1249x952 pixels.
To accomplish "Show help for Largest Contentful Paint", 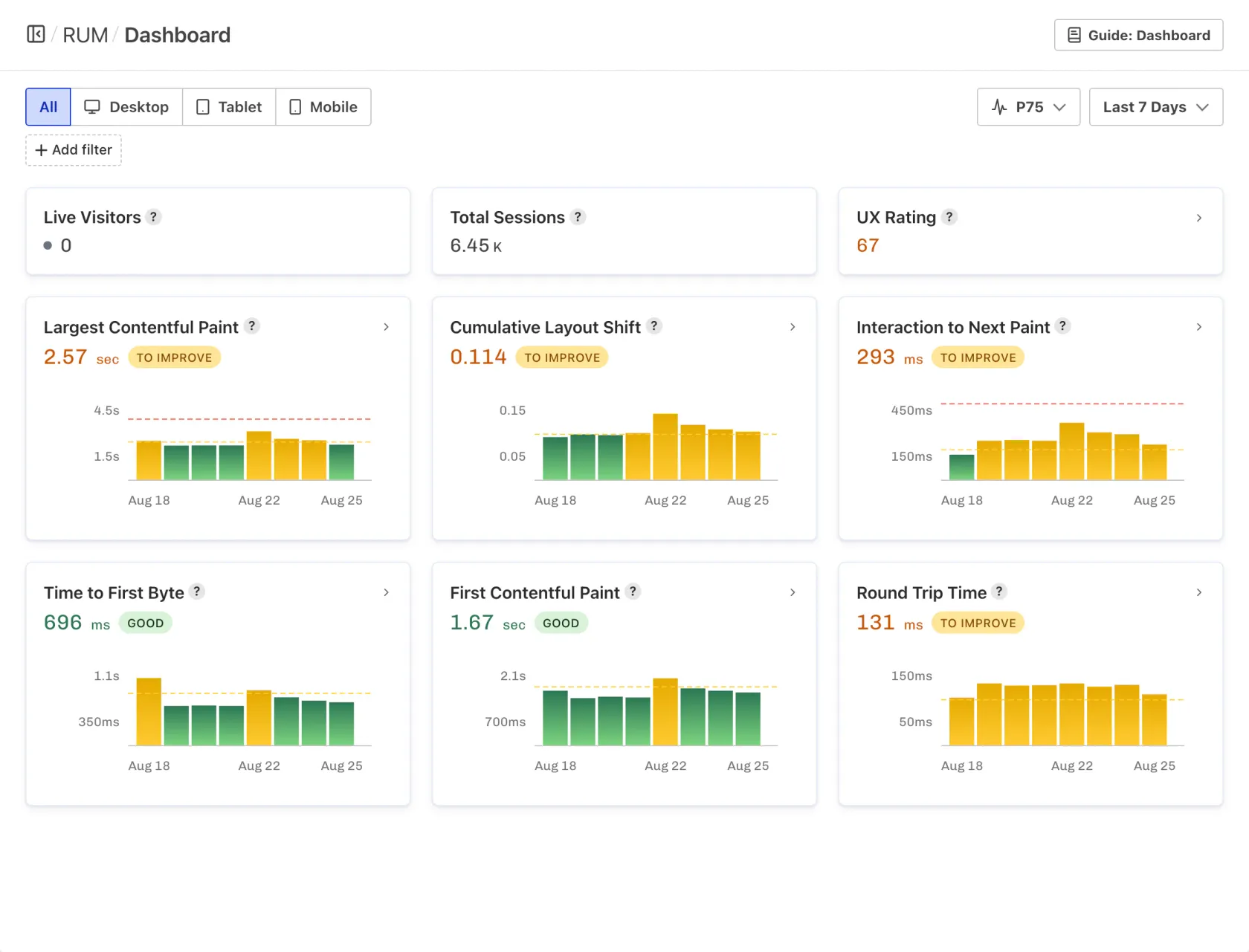I will 252,326.
